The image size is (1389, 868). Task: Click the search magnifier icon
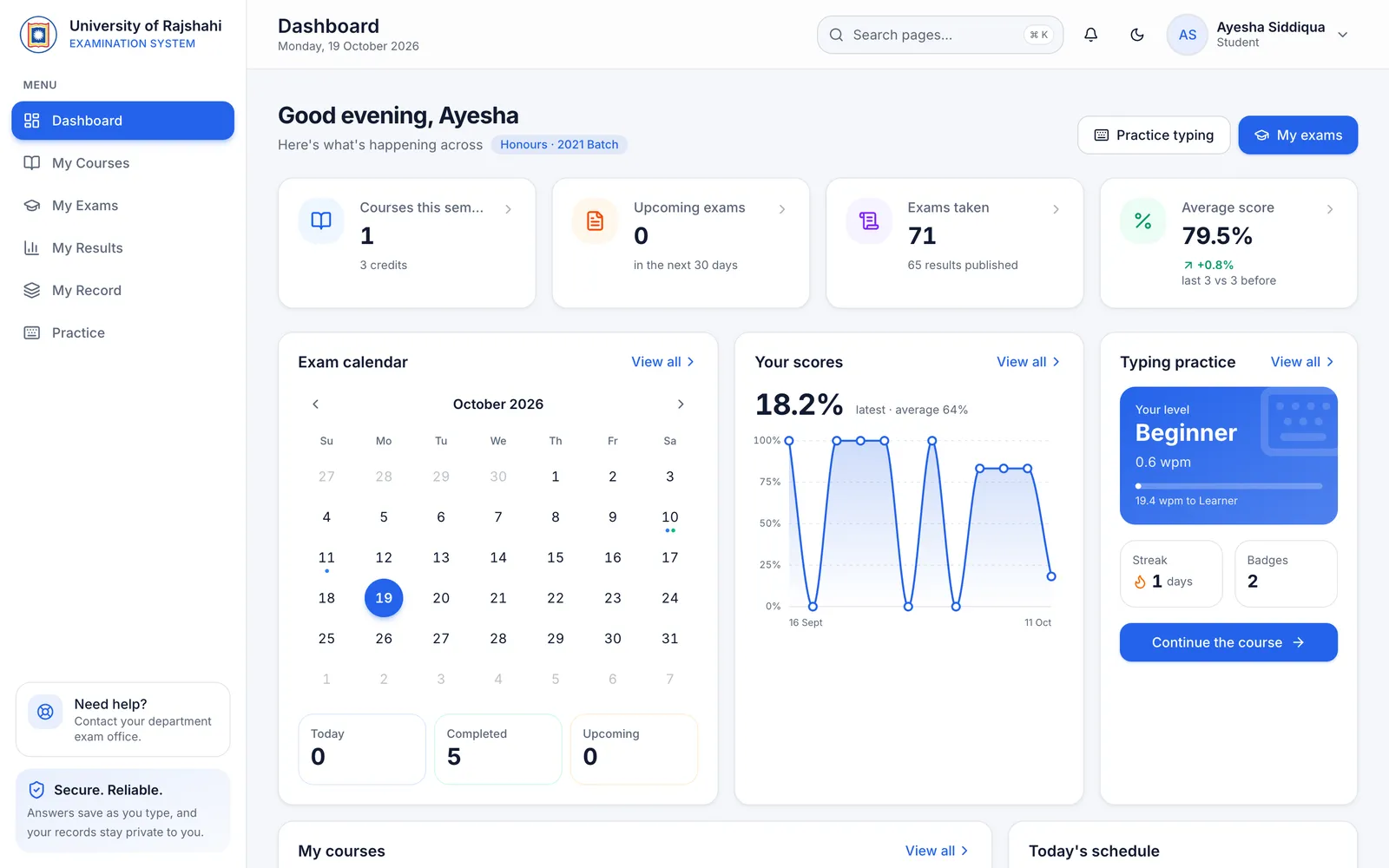836,35
